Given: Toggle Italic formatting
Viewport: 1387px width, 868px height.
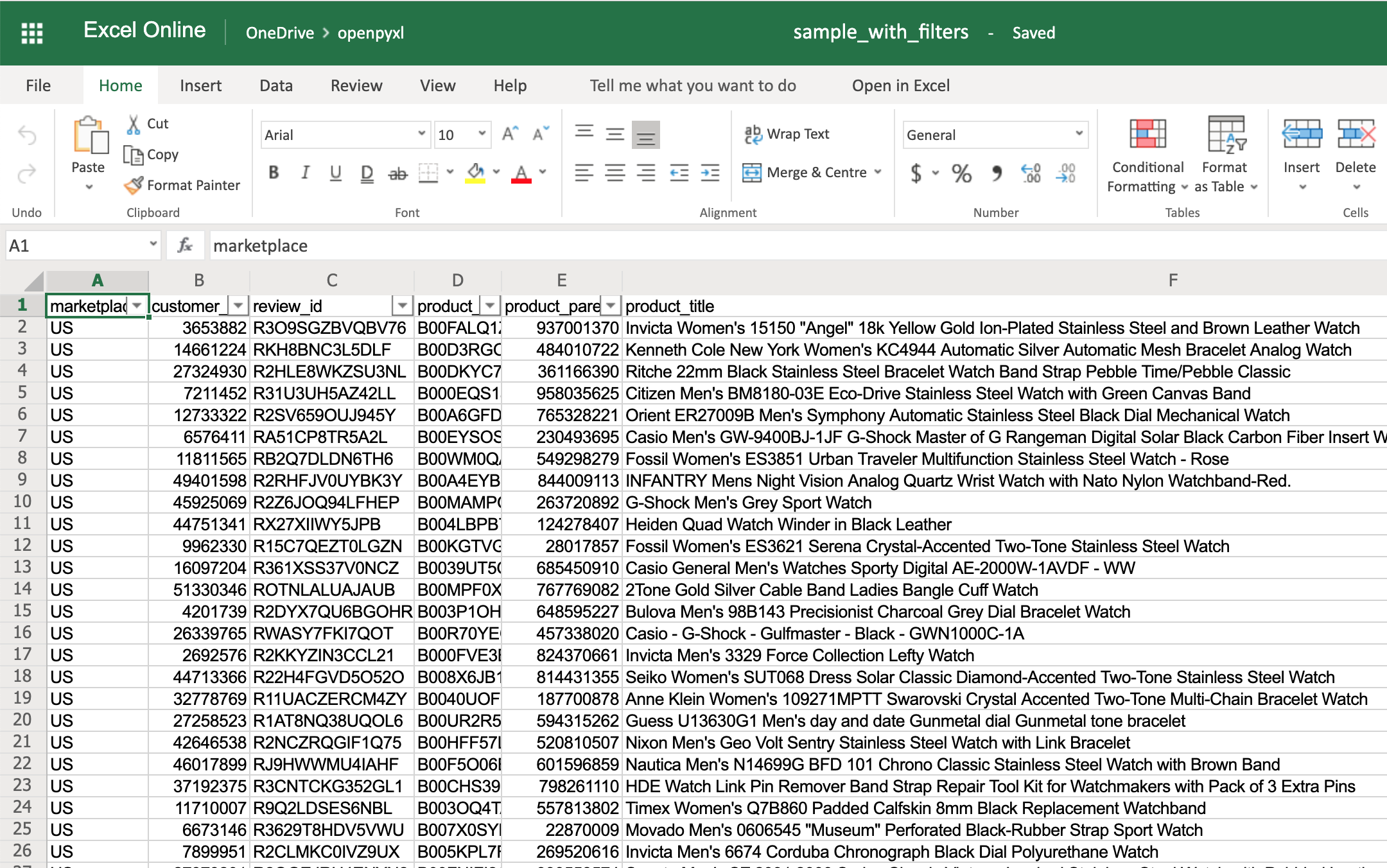Looking at the screenshot, I should (305, 172).
